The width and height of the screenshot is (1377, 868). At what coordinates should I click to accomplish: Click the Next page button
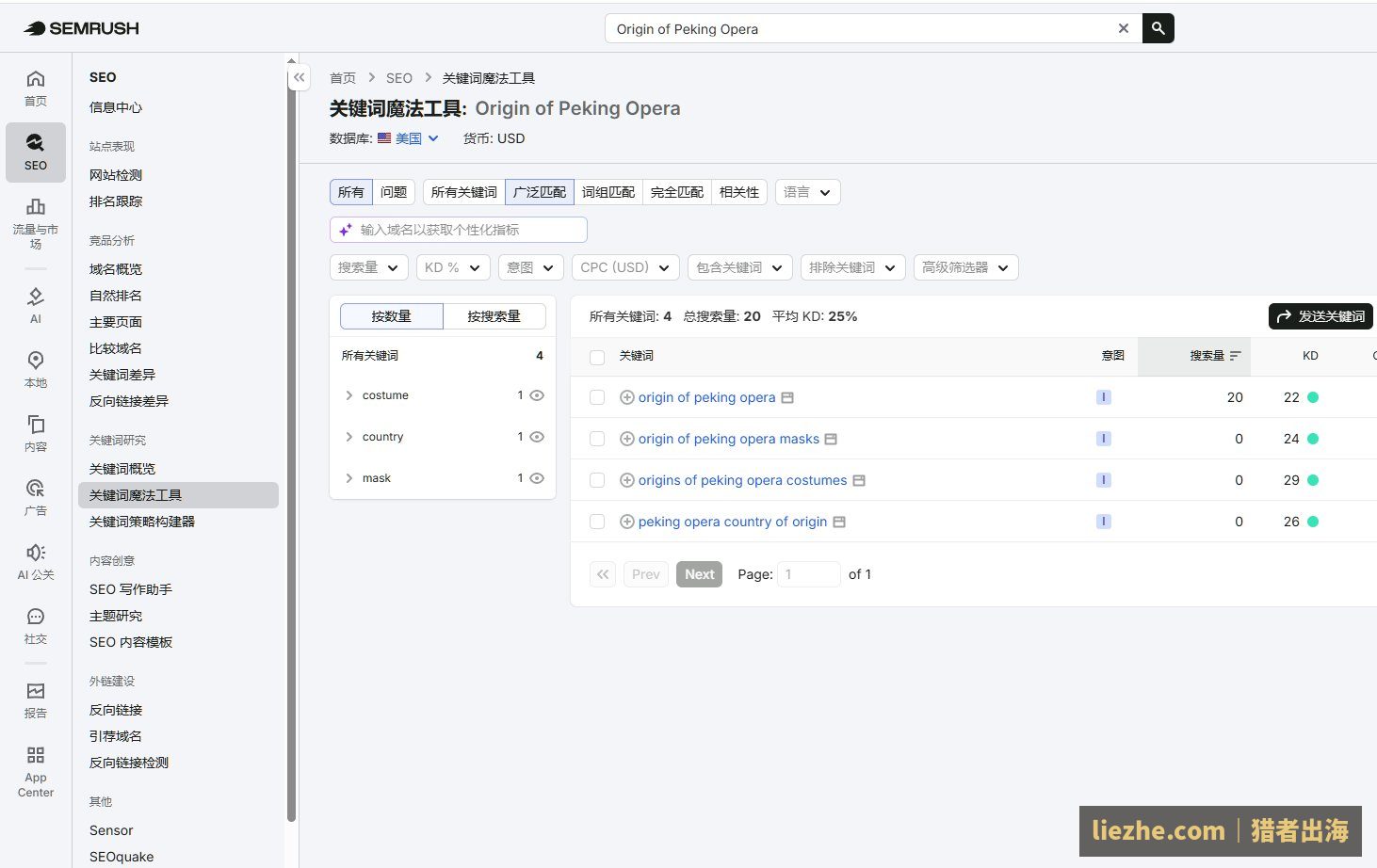point(700,574)
